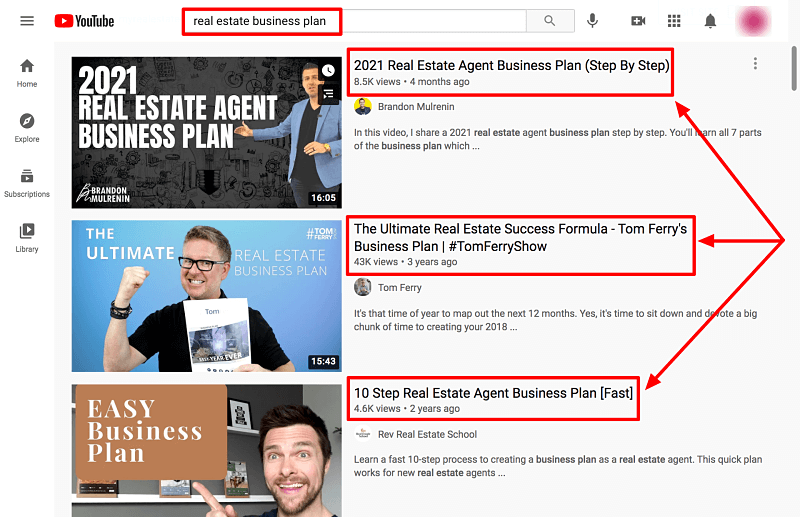Go to Home in the sidebar
The width and height of the screenshot is (800, 517).
coord(27,73)
